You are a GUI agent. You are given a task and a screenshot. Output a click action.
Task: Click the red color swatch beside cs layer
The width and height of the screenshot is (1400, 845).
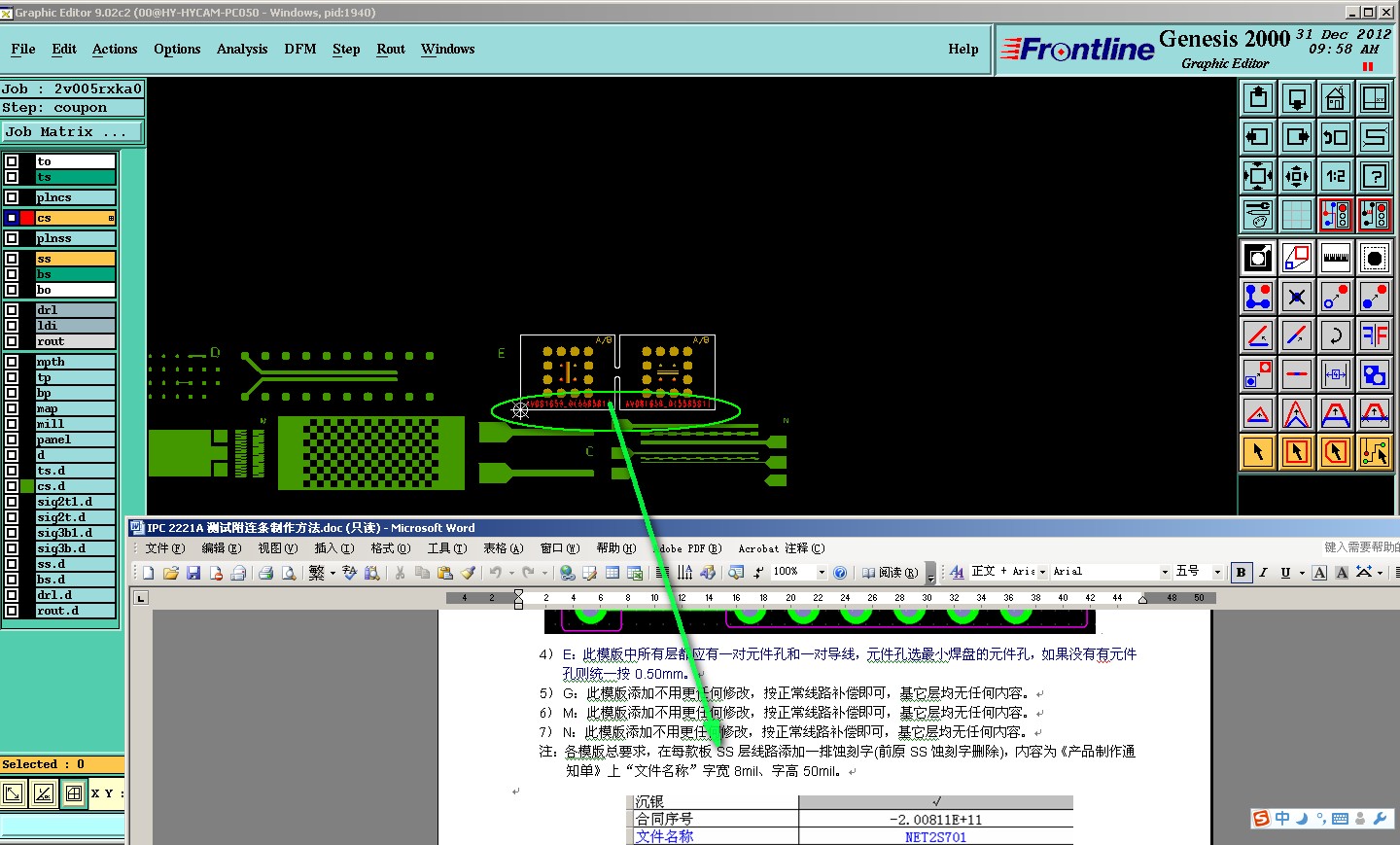[x=27, y=218]
